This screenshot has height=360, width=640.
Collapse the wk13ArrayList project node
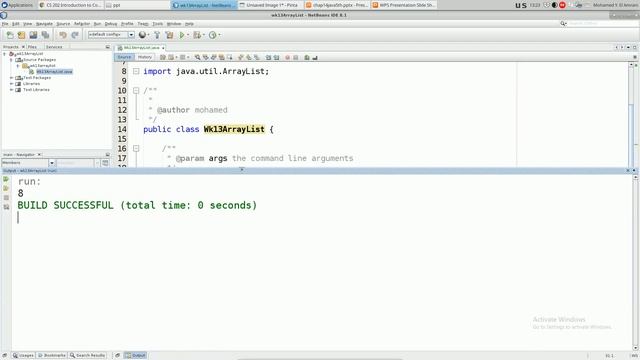click(x=4, y=54)
